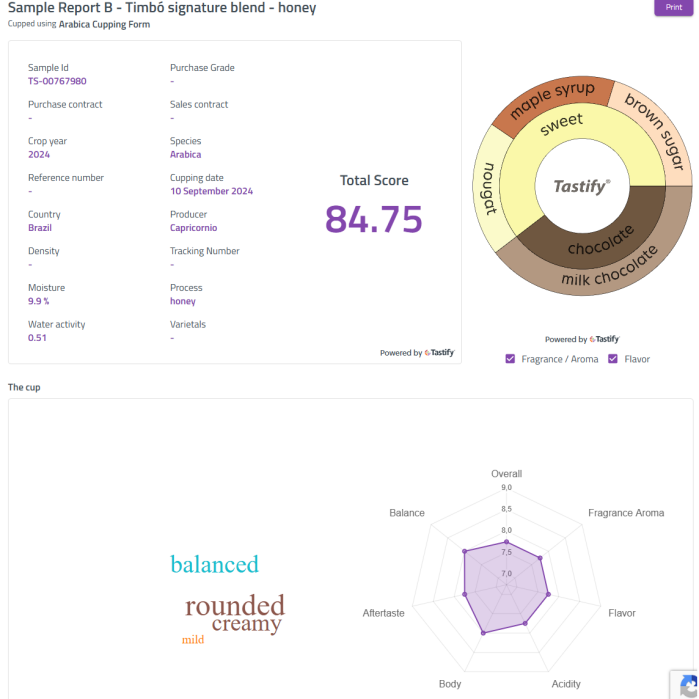This screenshot has width=699, height=699.
Task: Click the reCAPTCHA badge icon
Action: (686, 685)
